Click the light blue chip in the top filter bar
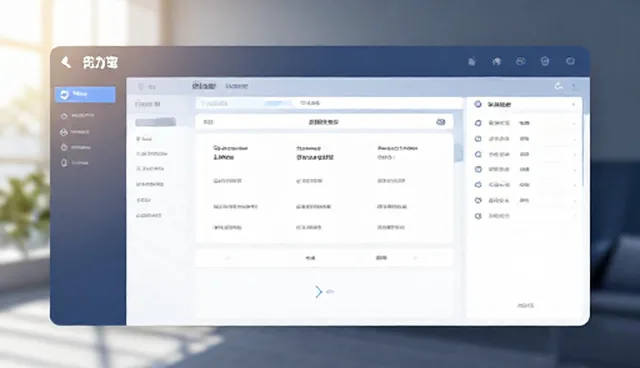This screenshot has width=640, height=368. pyautogui.click(x=279, y=103)
